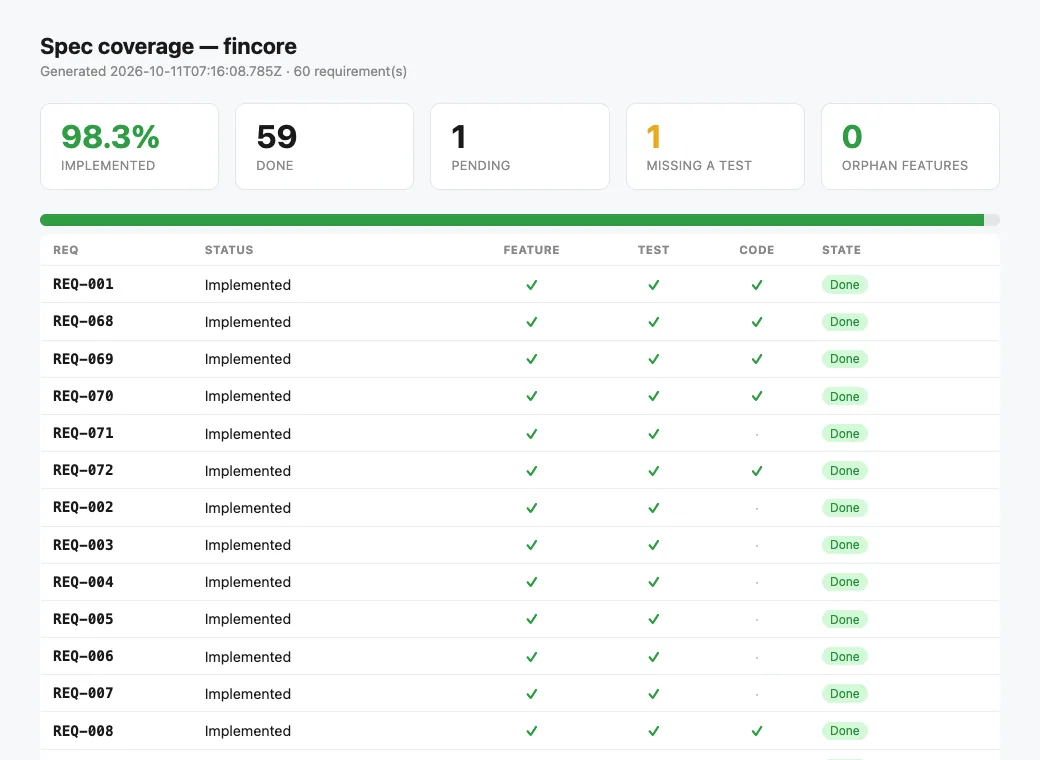This screenshot has width=1040, height=760.
Task: Click the Feature checkmark in the REQ-008 row
Action: [531, 731]
